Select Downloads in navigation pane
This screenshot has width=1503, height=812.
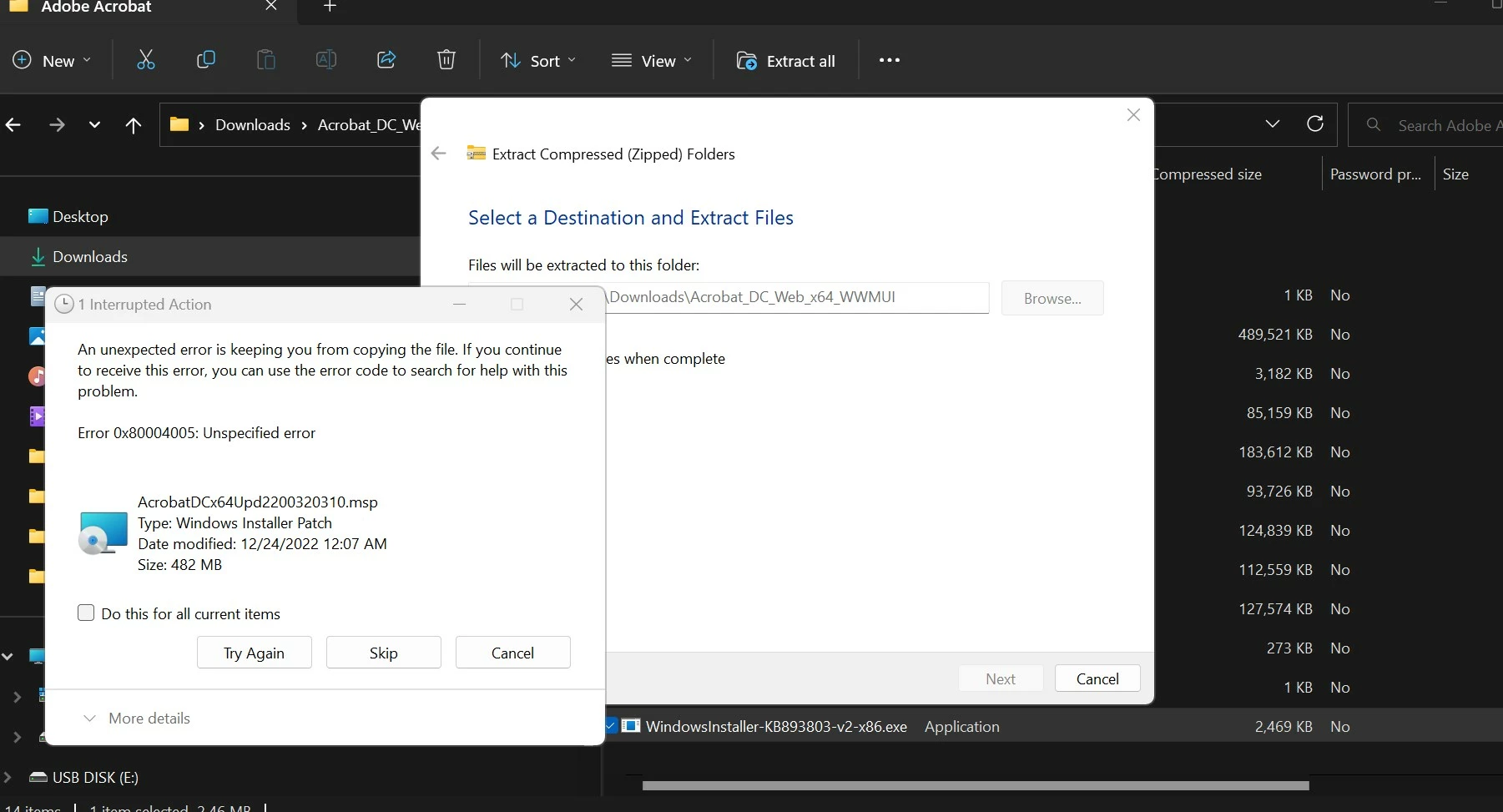(x=90, y=256)
